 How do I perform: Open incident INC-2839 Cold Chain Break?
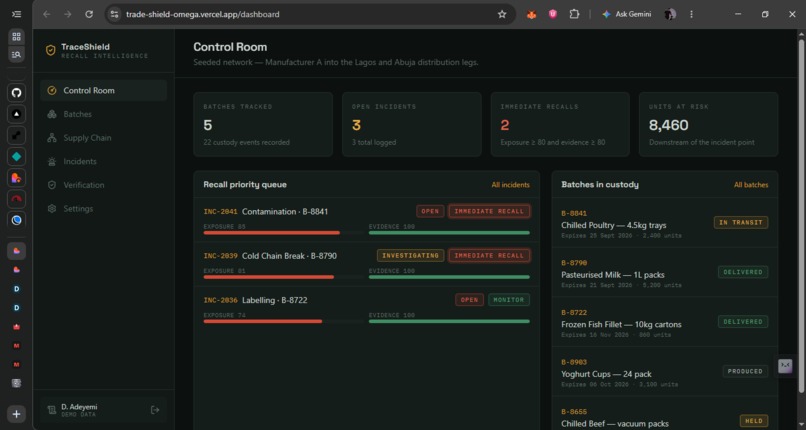tap(367, 264)
